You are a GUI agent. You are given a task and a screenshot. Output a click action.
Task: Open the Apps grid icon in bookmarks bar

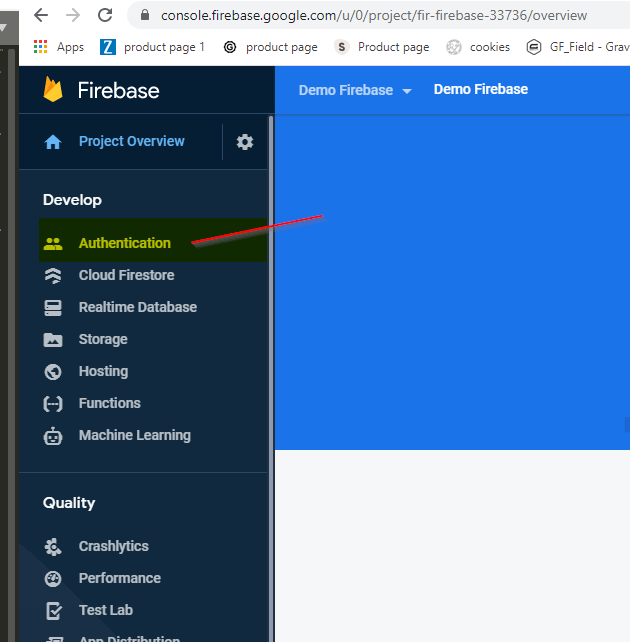41,47
